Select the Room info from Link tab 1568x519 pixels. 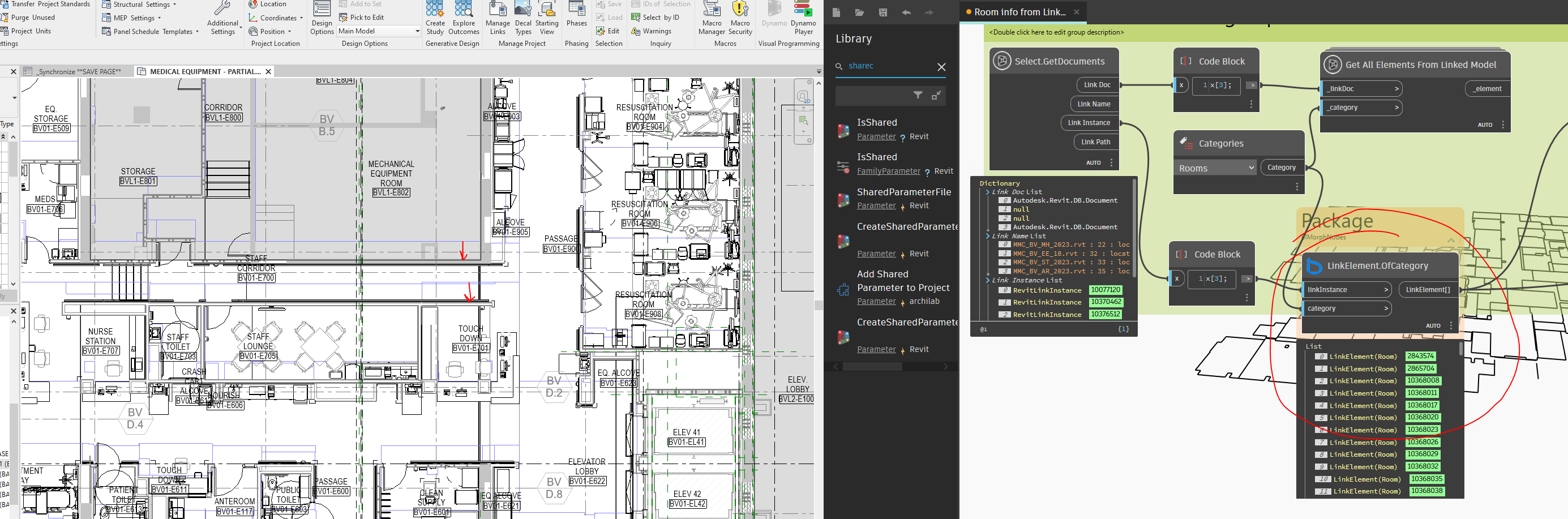point(1019,12)
